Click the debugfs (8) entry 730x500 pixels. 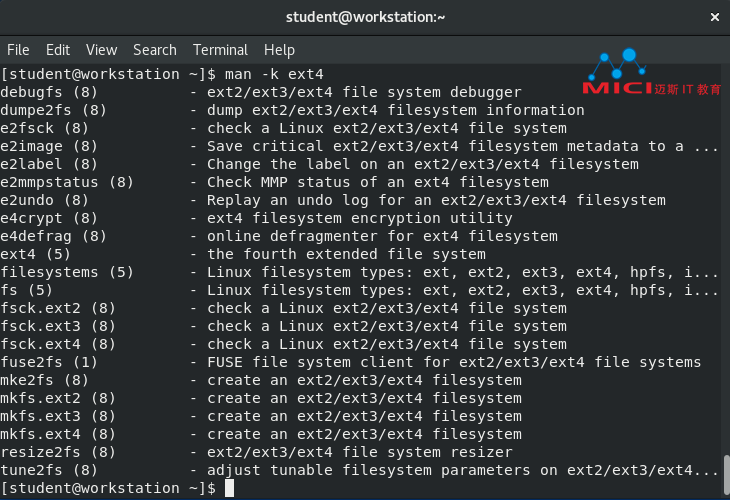tap(49, 92)
